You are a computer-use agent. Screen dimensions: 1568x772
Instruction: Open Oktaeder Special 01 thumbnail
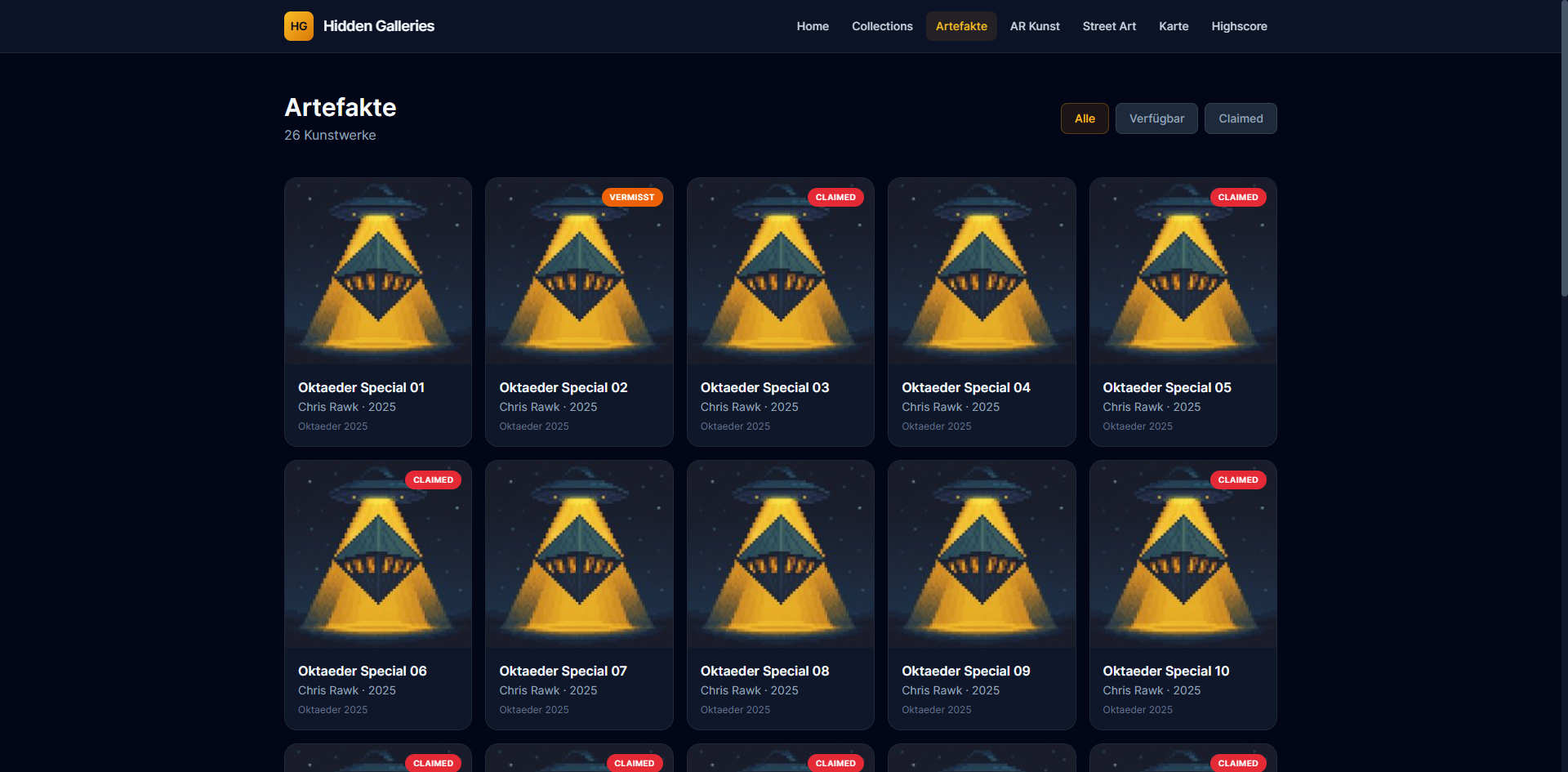point(378,271)
